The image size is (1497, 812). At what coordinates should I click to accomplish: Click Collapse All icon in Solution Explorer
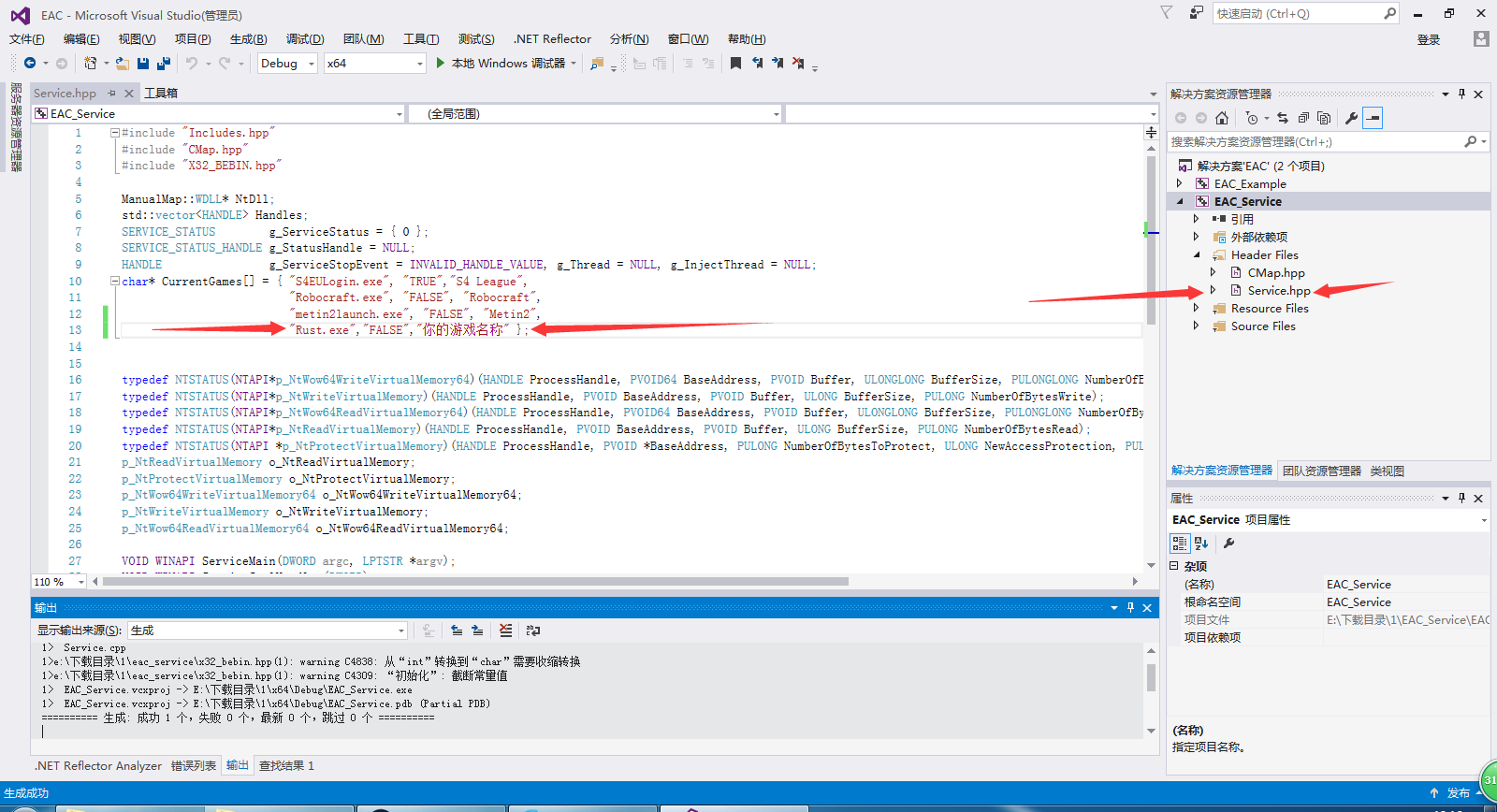(x=1303, y=118)
